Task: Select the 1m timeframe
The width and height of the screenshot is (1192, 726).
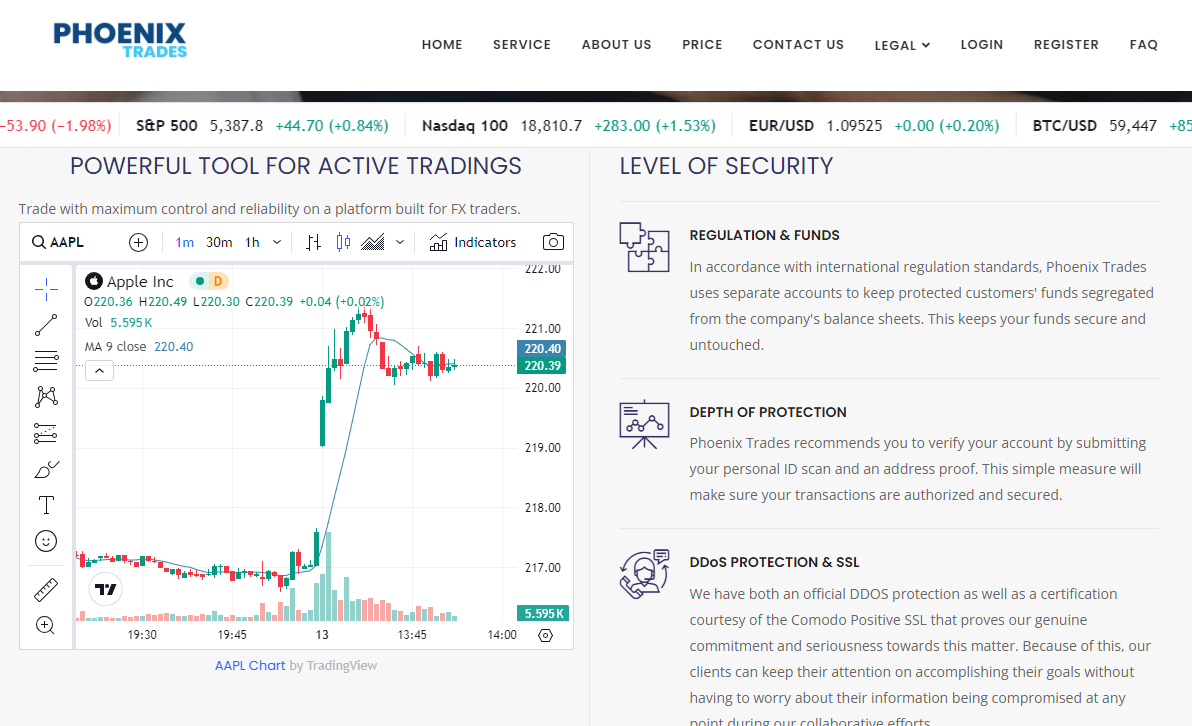Action: point(185,243)
